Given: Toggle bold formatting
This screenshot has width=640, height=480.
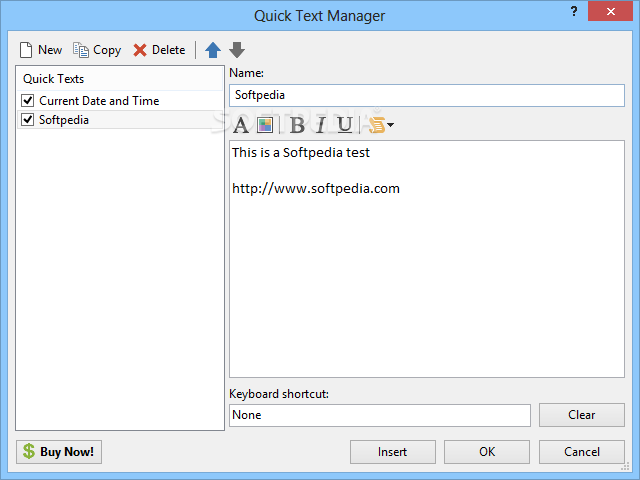Looking at the screenshot, I should [298, 125].
